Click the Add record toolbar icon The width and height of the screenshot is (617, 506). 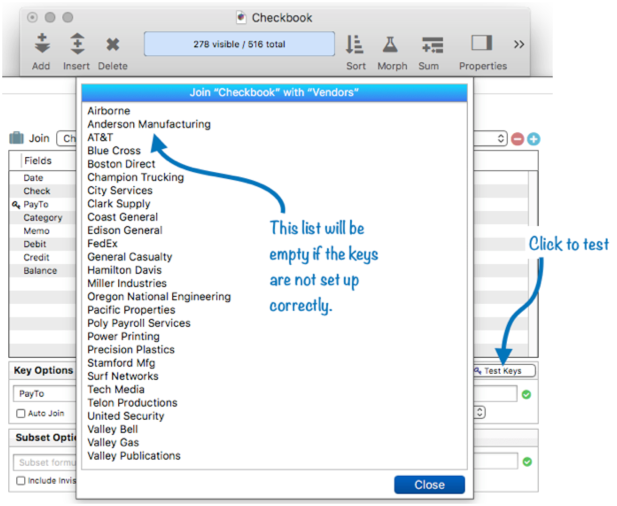(x=42, y=44)
